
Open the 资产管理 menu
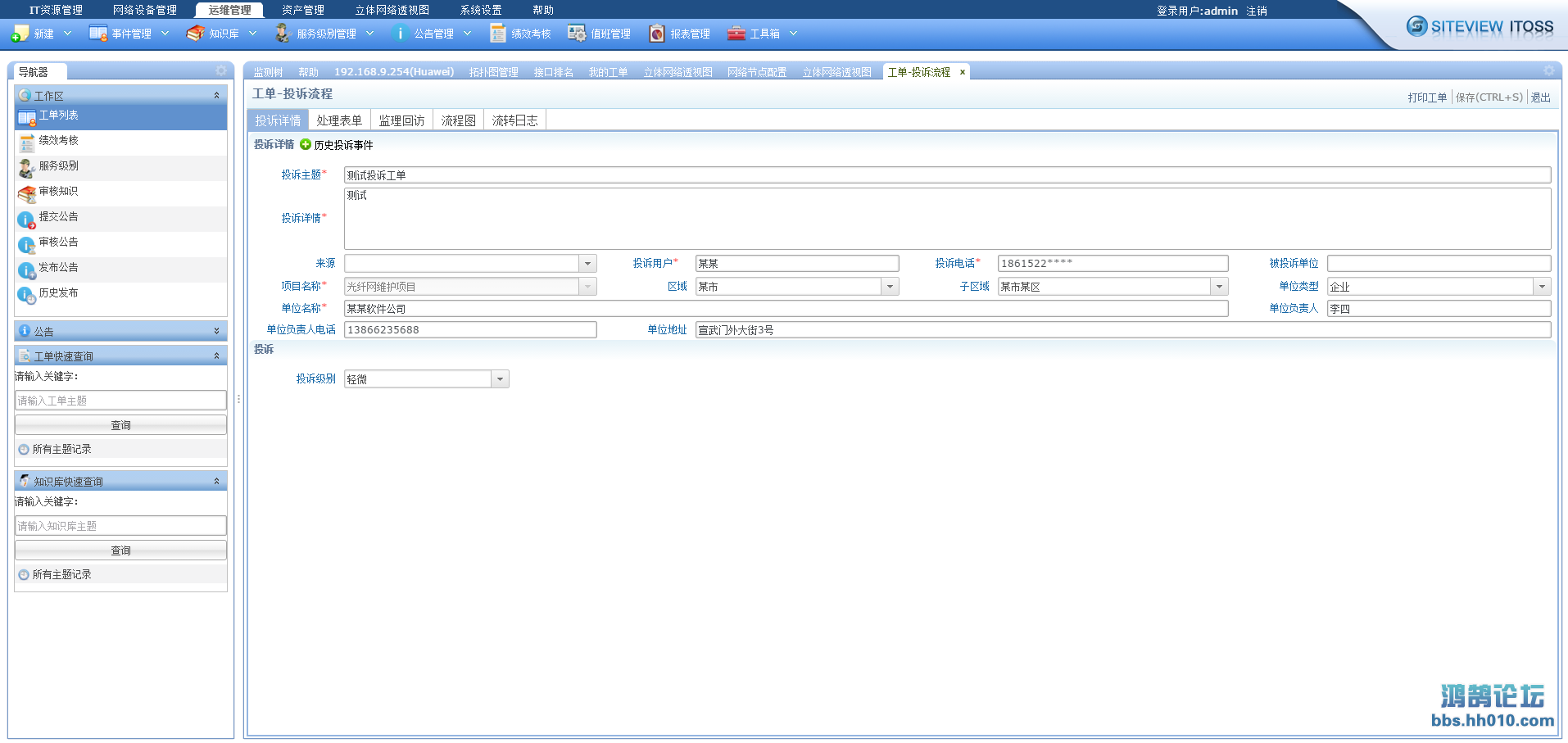click(x=303, y=10)
